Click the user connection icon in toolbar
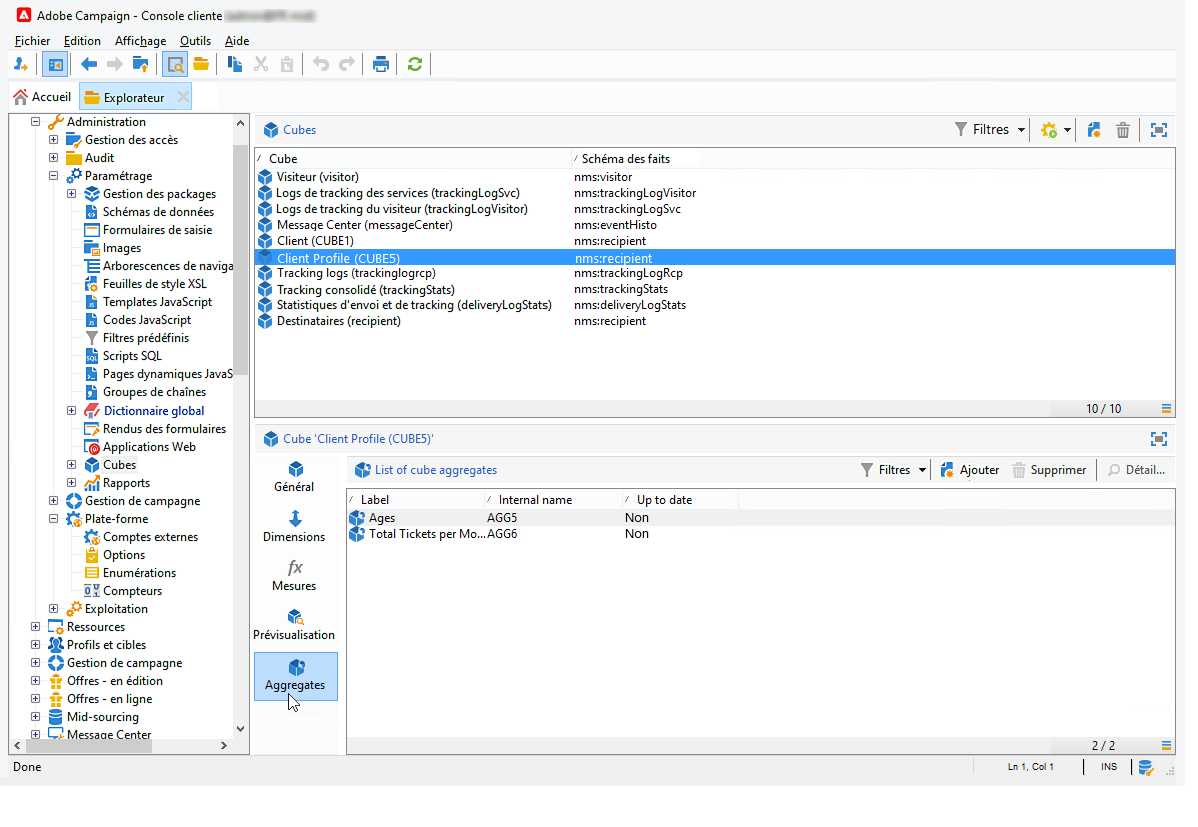This screenshot has height=827, width=1198. point(21,64)
